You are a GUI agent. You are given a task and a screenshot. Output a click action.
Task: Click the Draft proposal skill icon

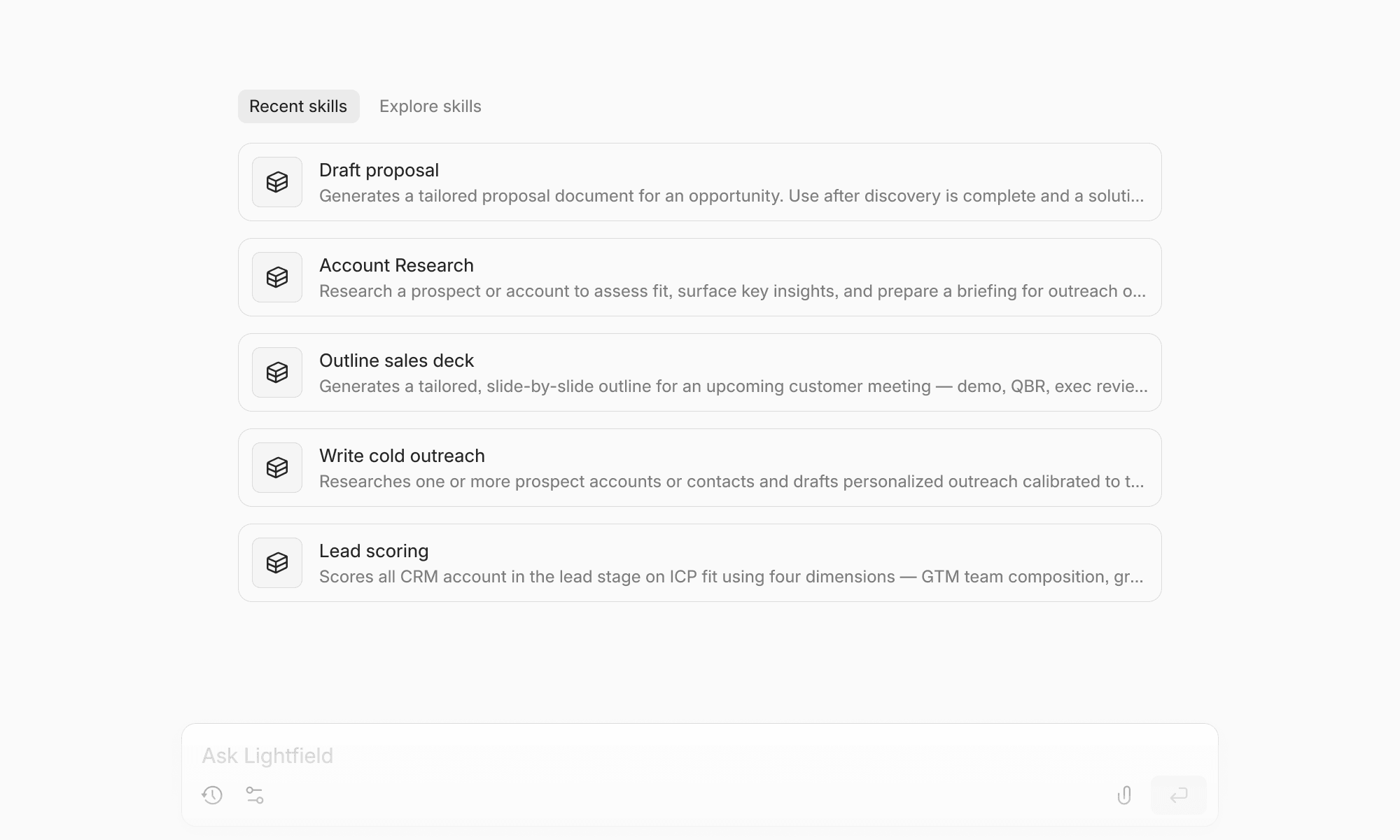coord(277,182)
